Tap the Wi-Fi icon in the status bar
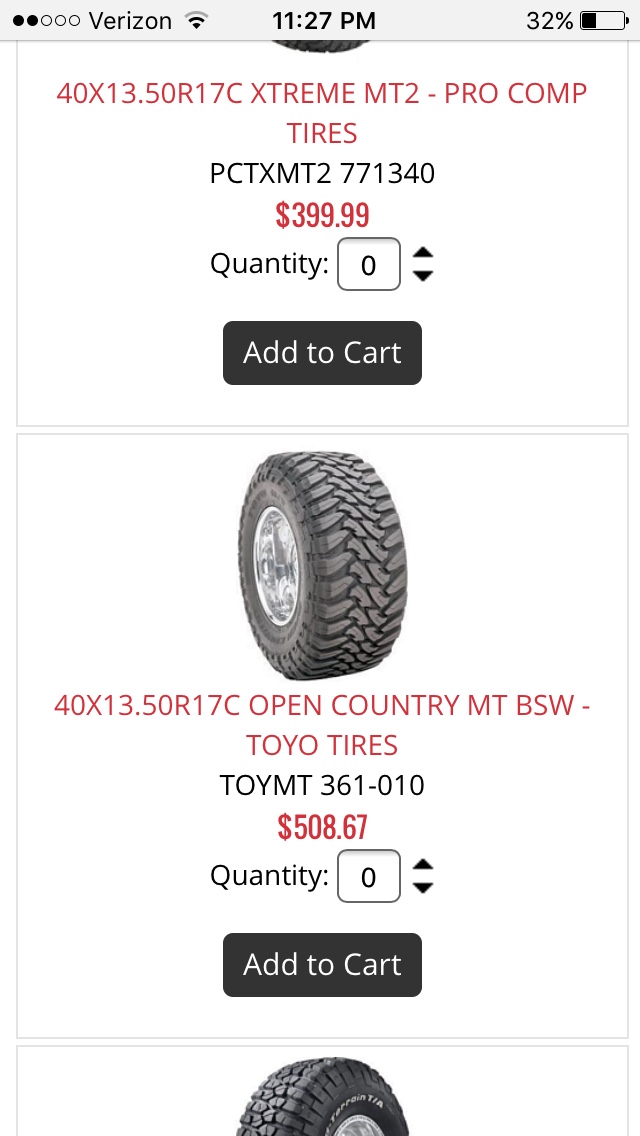 tap(197, 20)
